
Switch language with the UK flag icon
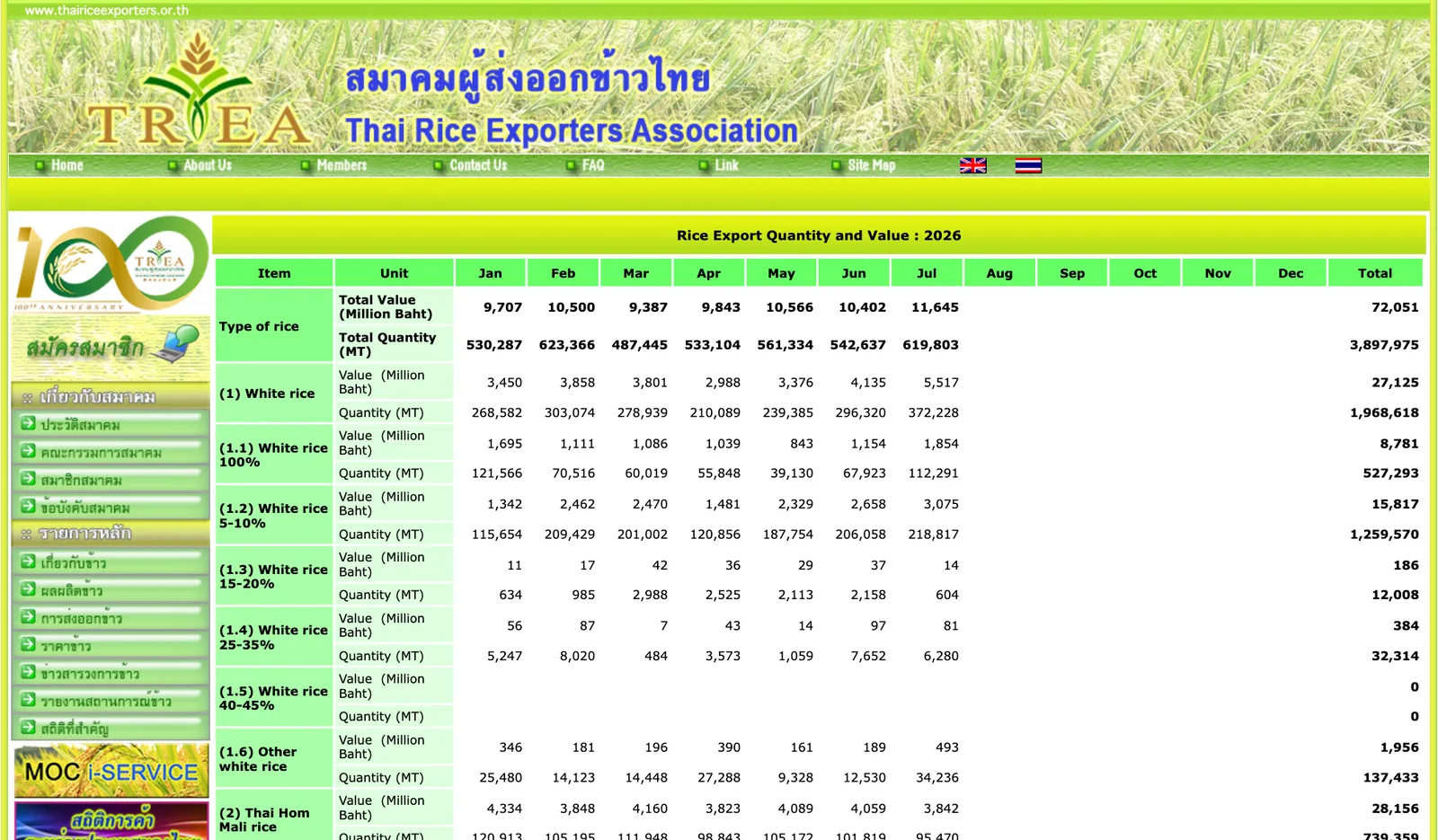[972, 165]
